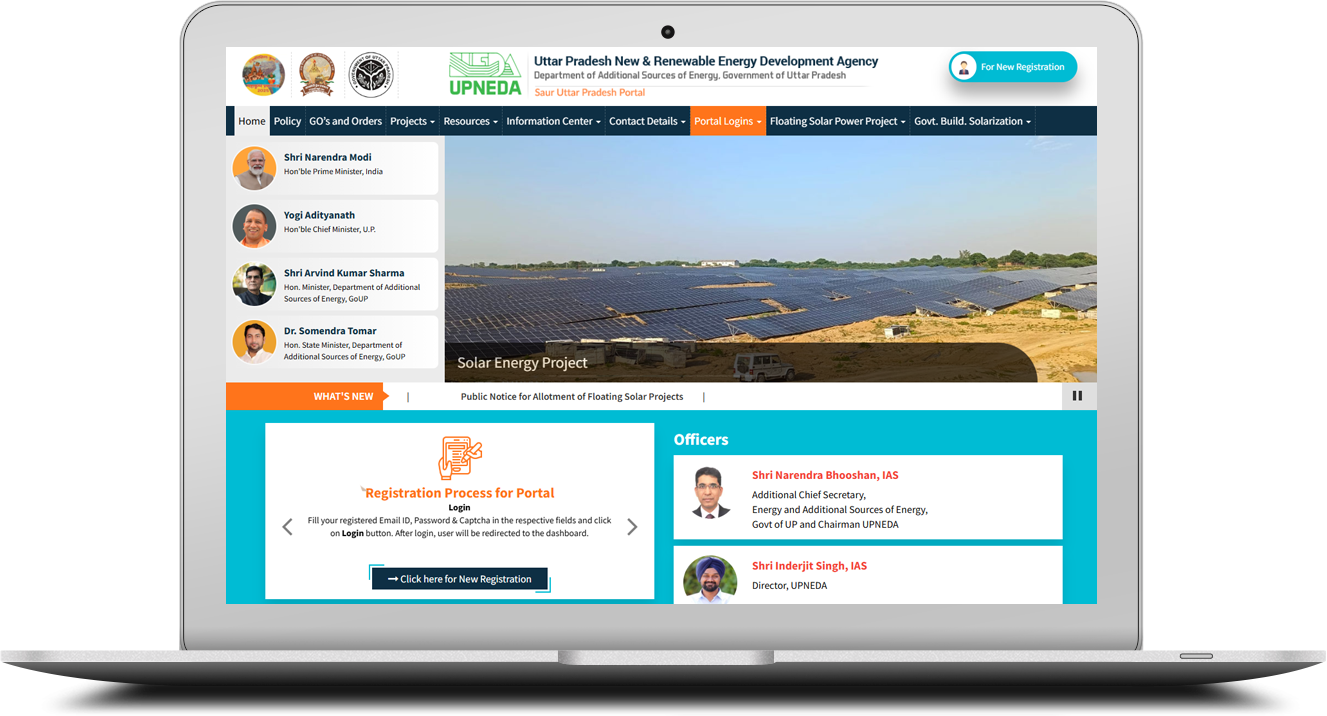Click Shri Arvind Kumar Sharma name text

pyautogui.click(x=344, y=273)
